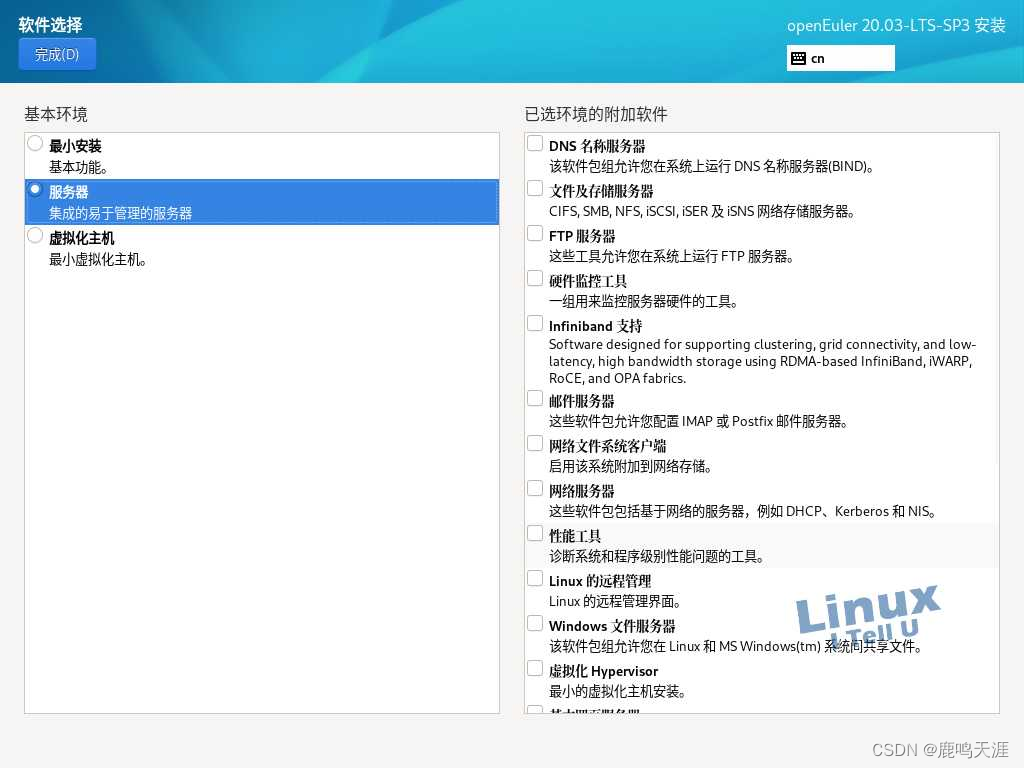Click the 完成(D) done button
Viewport: 1024px width, 768px height.
point(57,54)
